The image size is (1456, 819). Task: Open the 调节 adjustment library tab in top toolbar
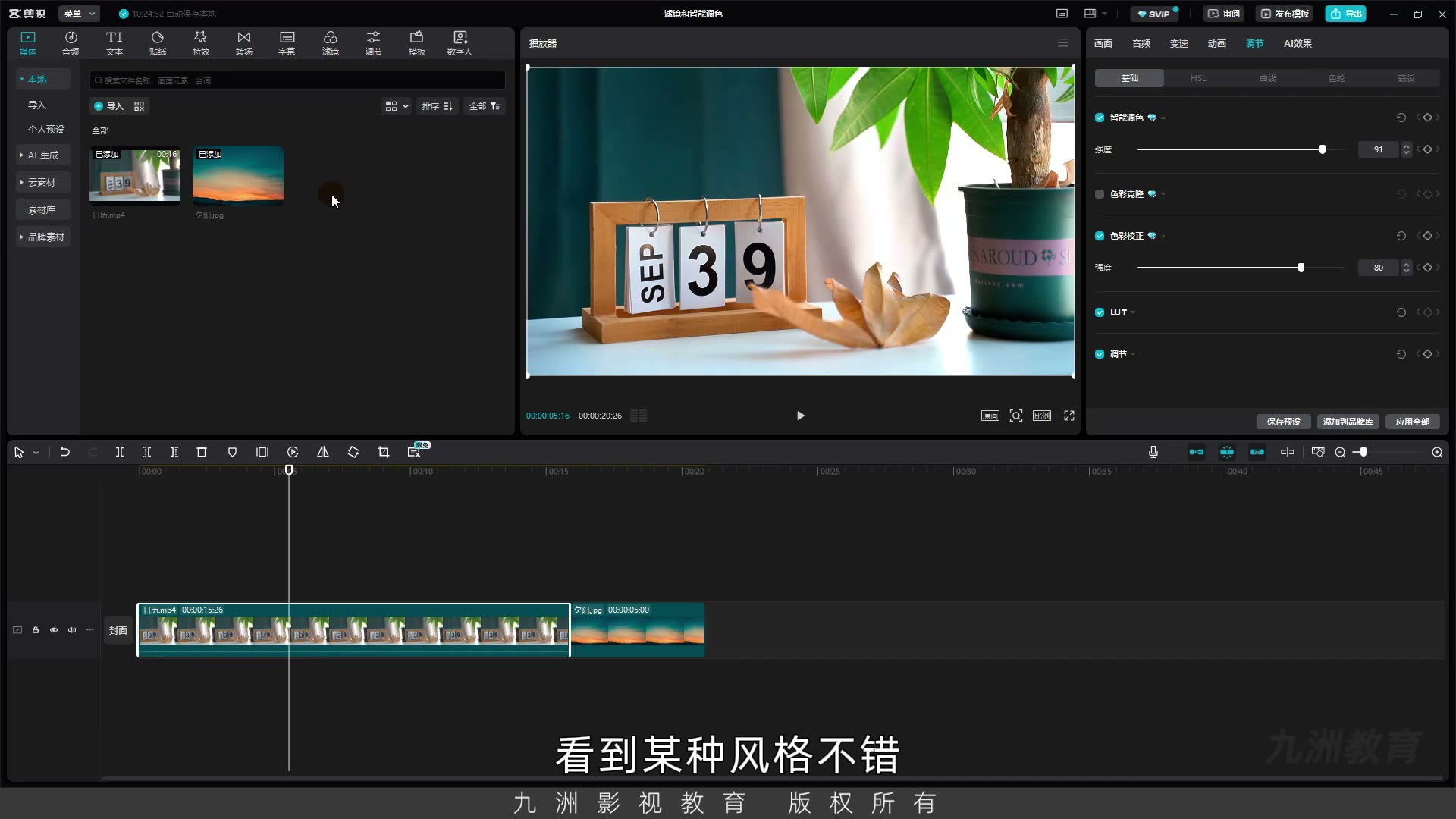(373, 43)
